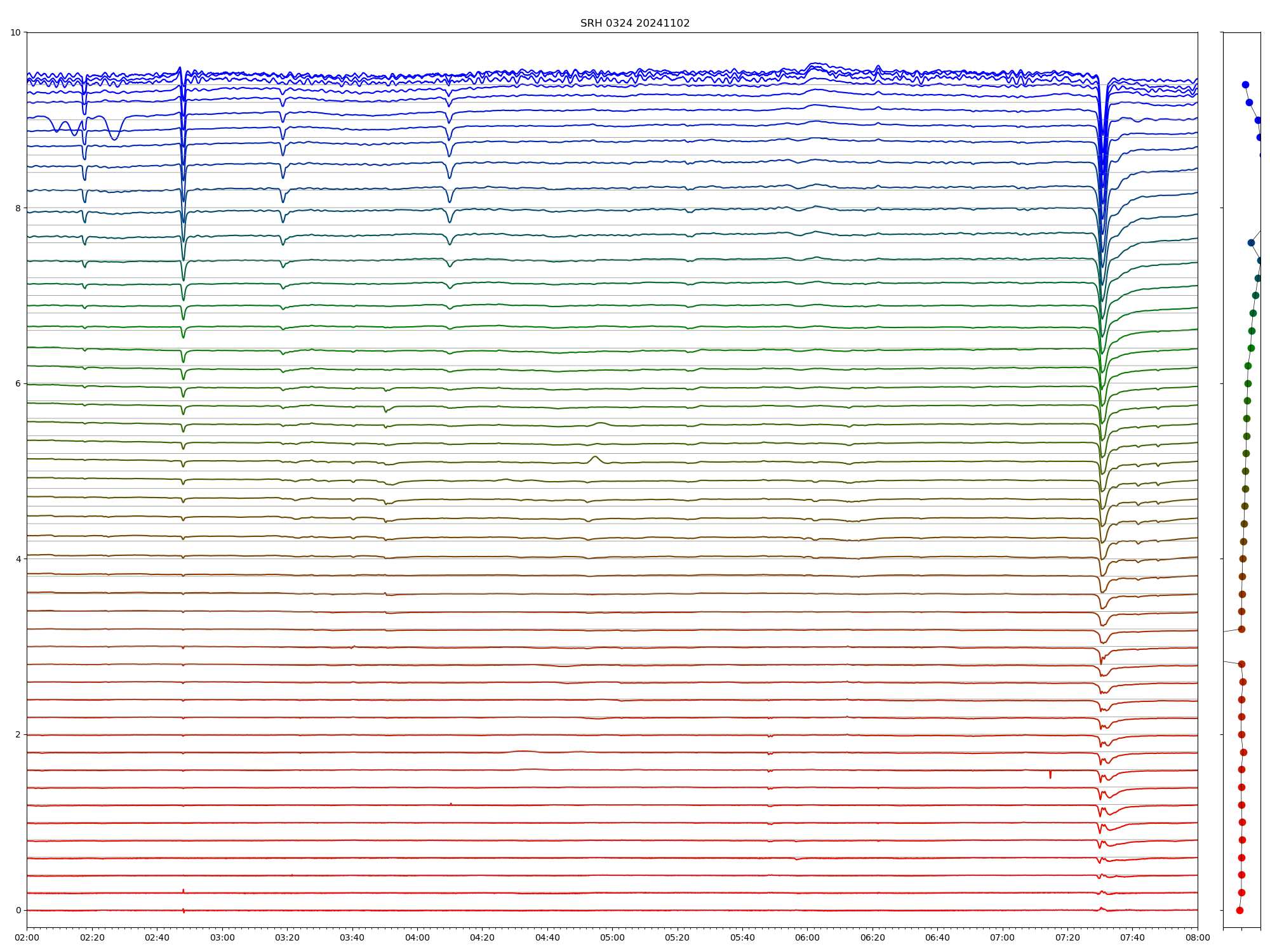The height and width of the screenshot is (952, 1270).
Task: Select the 05:00 time axis label
Action: click(612, 937)
